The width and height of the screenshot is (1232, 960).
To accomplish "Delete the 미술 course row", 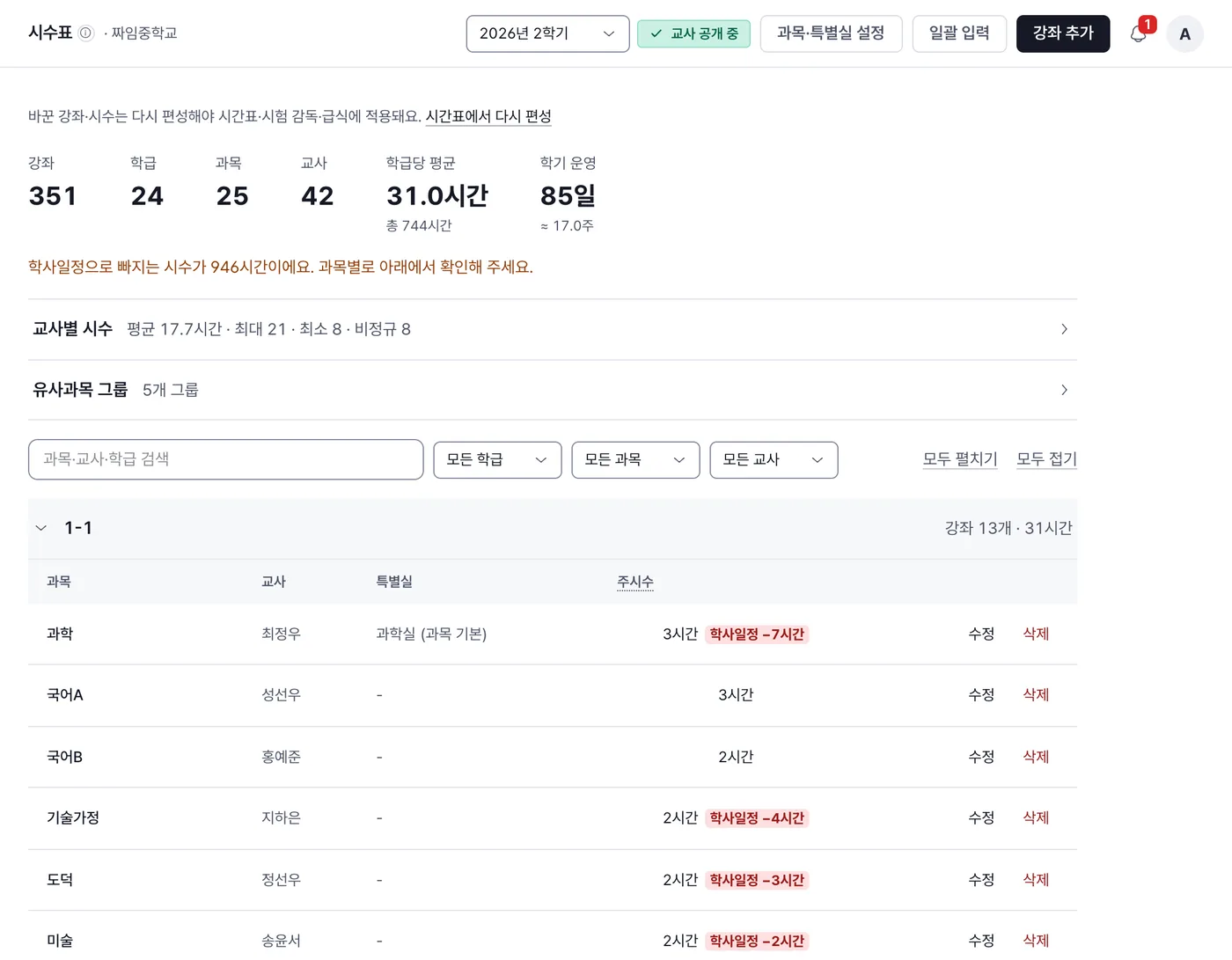I will click(x=1036, y=941).
